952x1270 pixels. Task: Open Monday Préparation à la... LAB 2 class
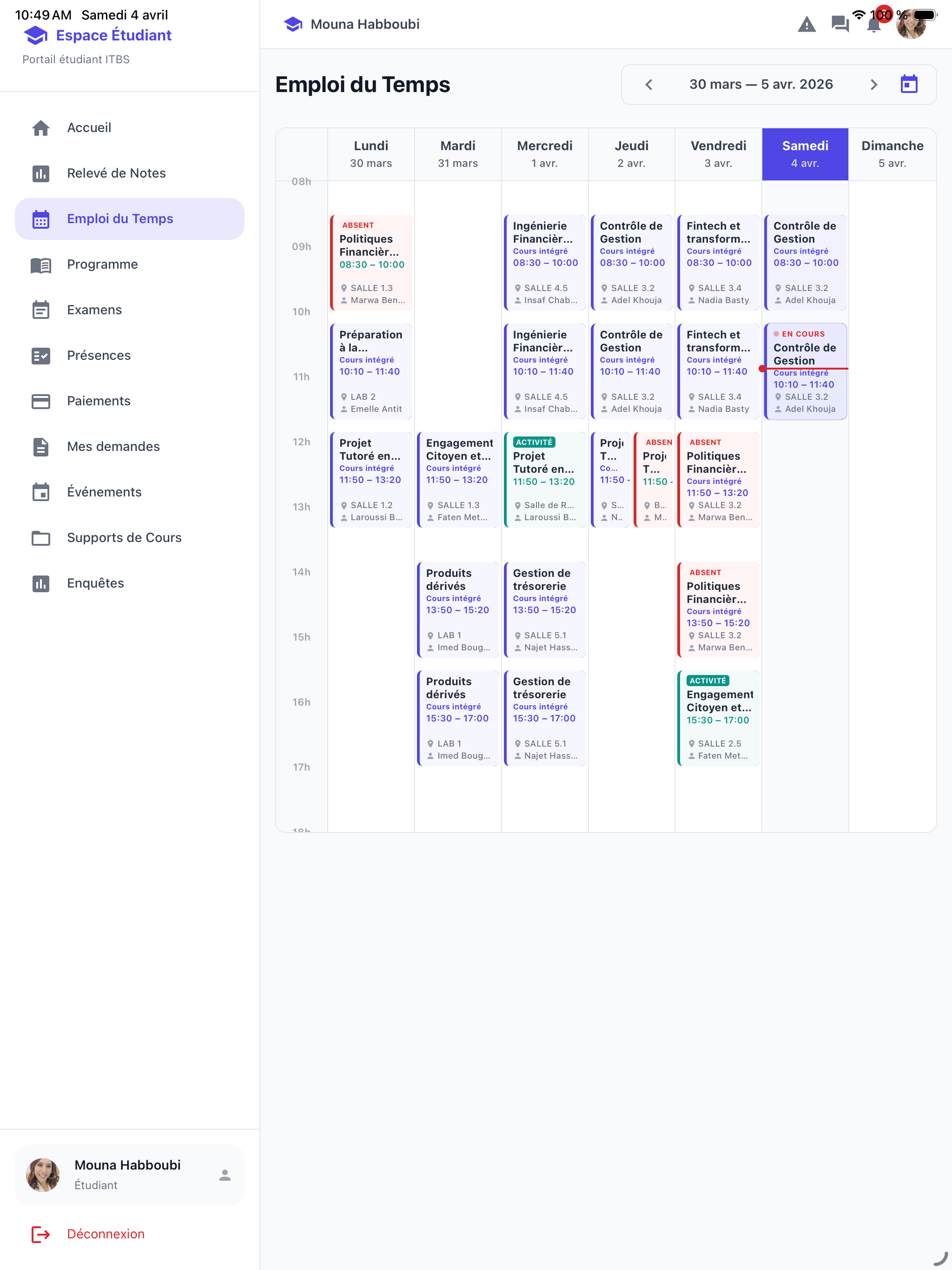[x=371, y=371]
